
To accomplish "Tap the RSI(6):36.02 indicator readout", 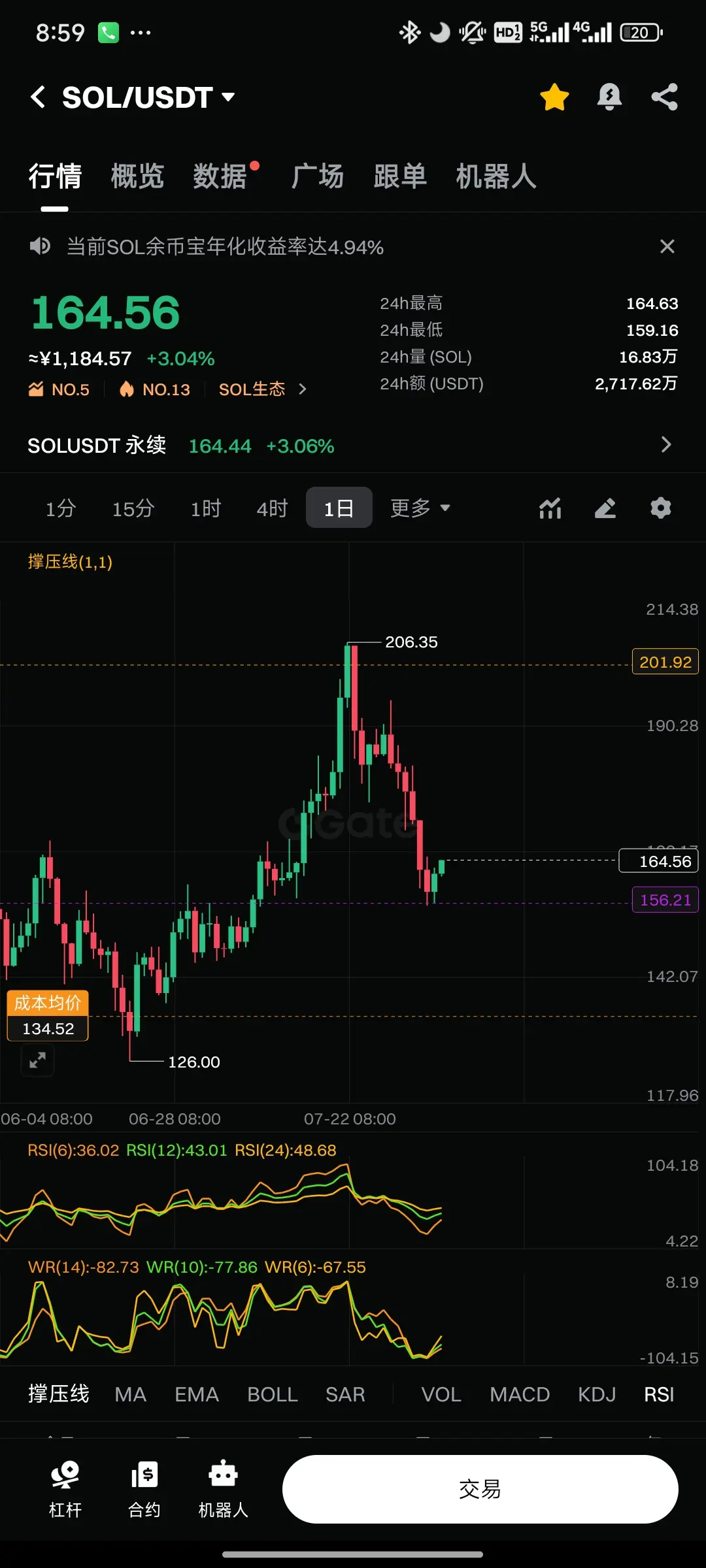I will click(x=73, y=1151).
